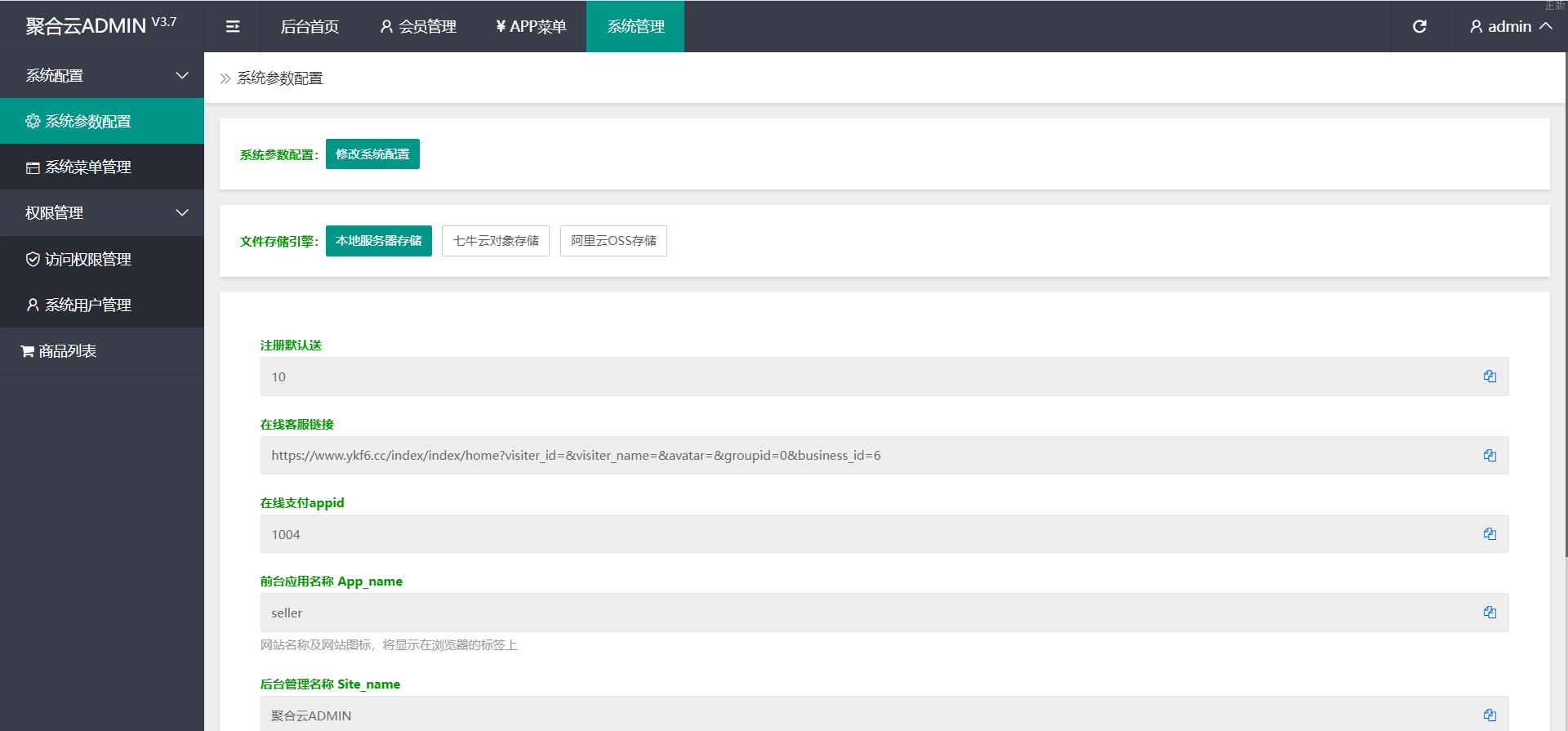Open 系统菜单管理 in the sidebar
The height and width of the screenshot is (731, 1568).
pos(87,167)
